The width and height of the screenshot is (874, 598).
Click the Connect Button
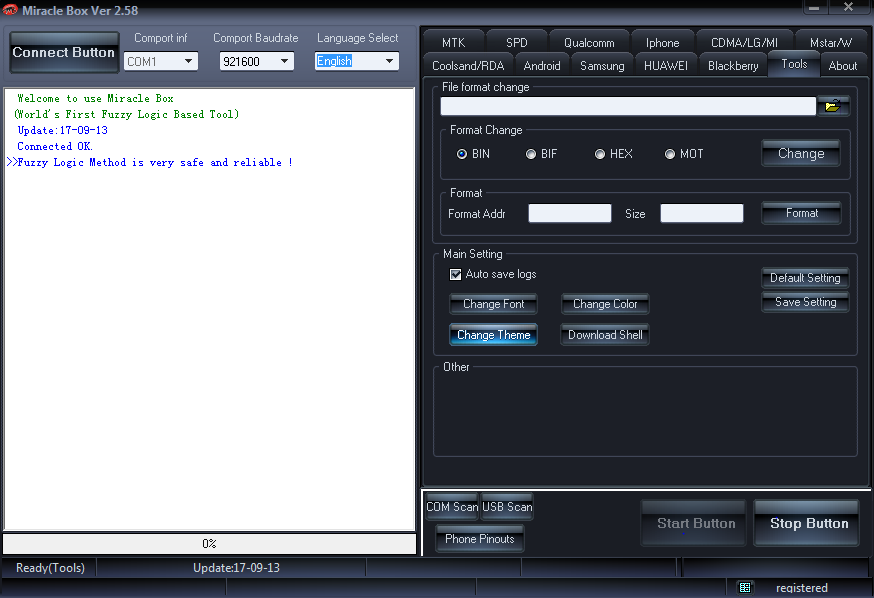(x=64, y=52)
